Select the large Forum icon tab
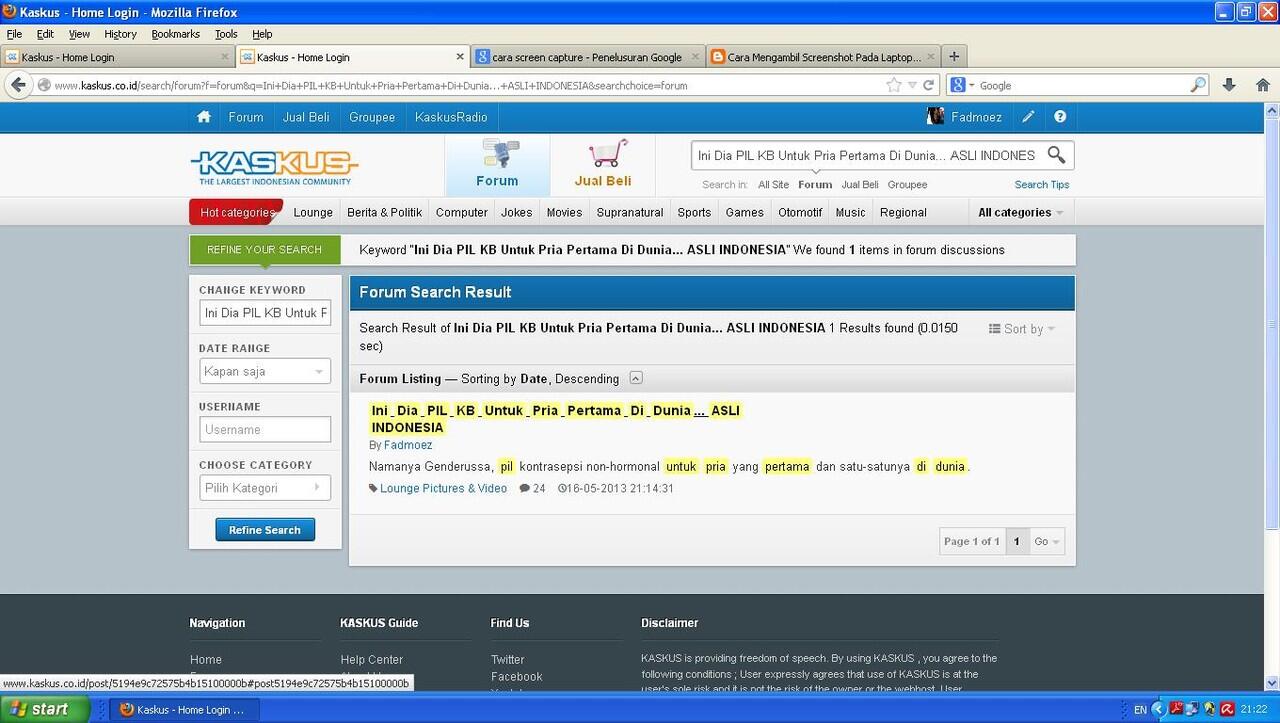The height and width of the screenshot is (723, 1280). click(497, 165)
